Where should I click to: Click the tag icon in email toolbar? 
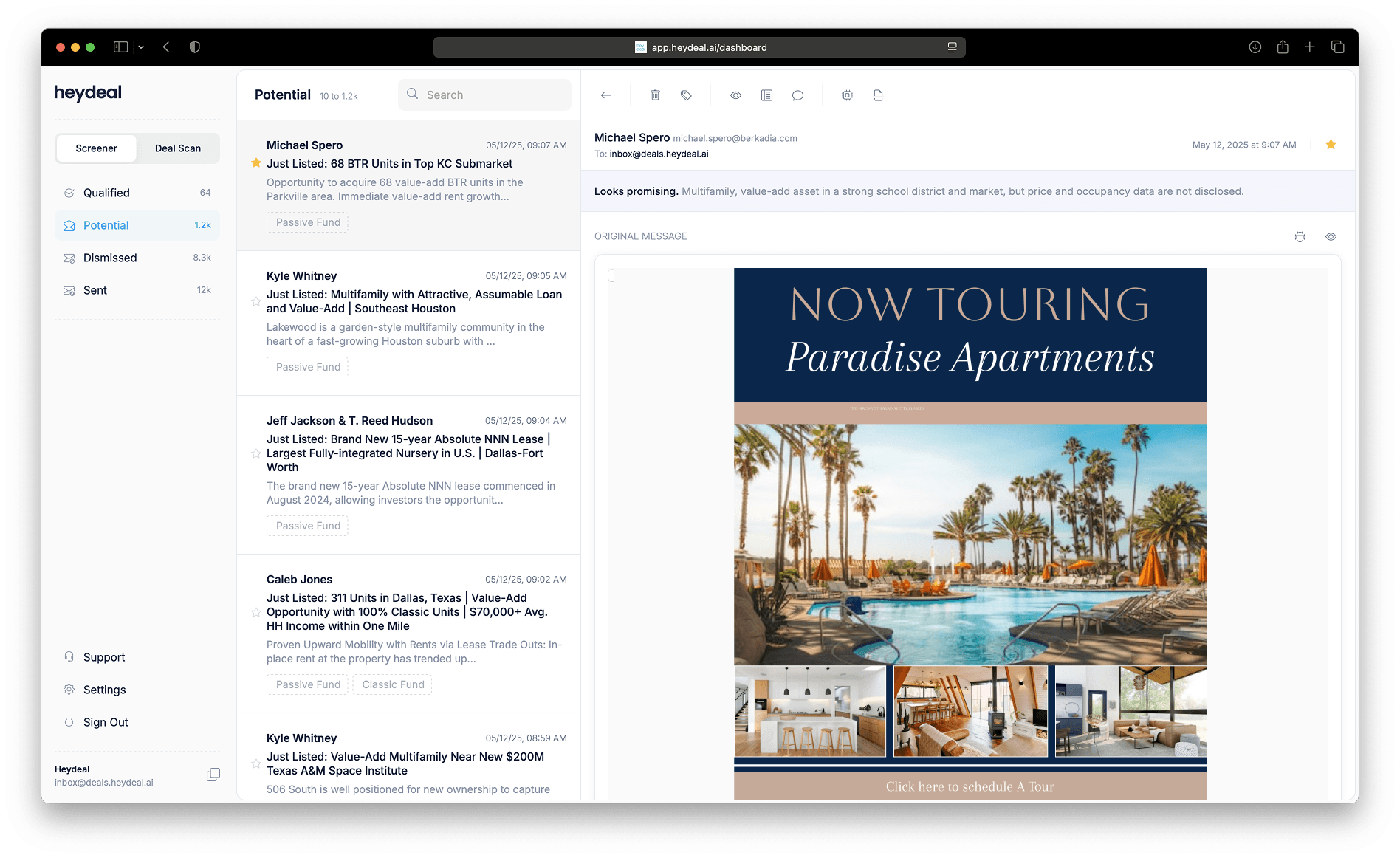click(686, 95)
